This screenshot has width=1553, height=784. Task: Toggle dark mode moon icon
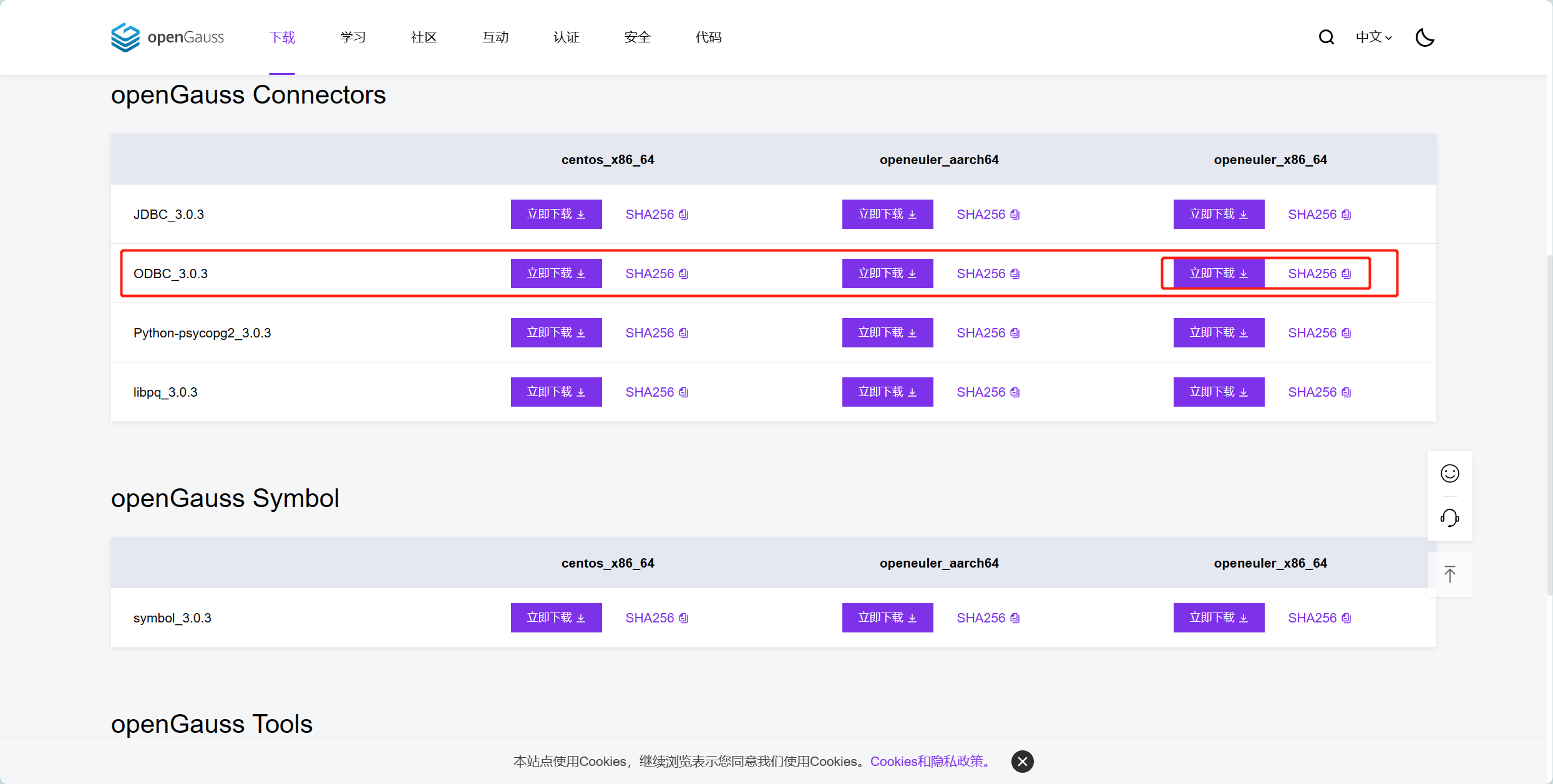[x=1424, y=37]
